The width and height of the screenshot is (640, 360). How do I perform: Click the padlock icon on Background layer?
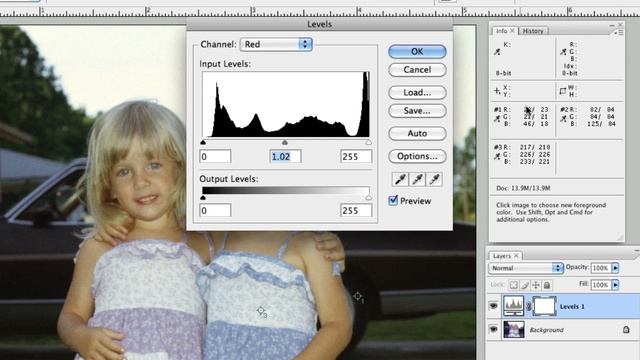(626, 329)
